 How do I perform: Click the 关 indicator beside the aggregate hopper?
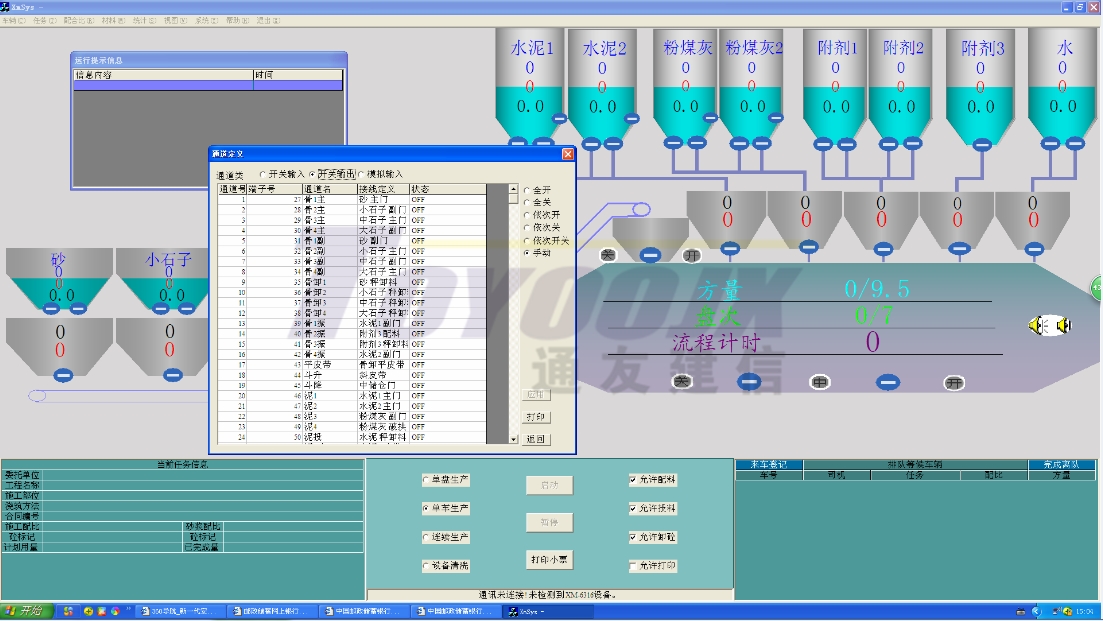tap(608, 255)
